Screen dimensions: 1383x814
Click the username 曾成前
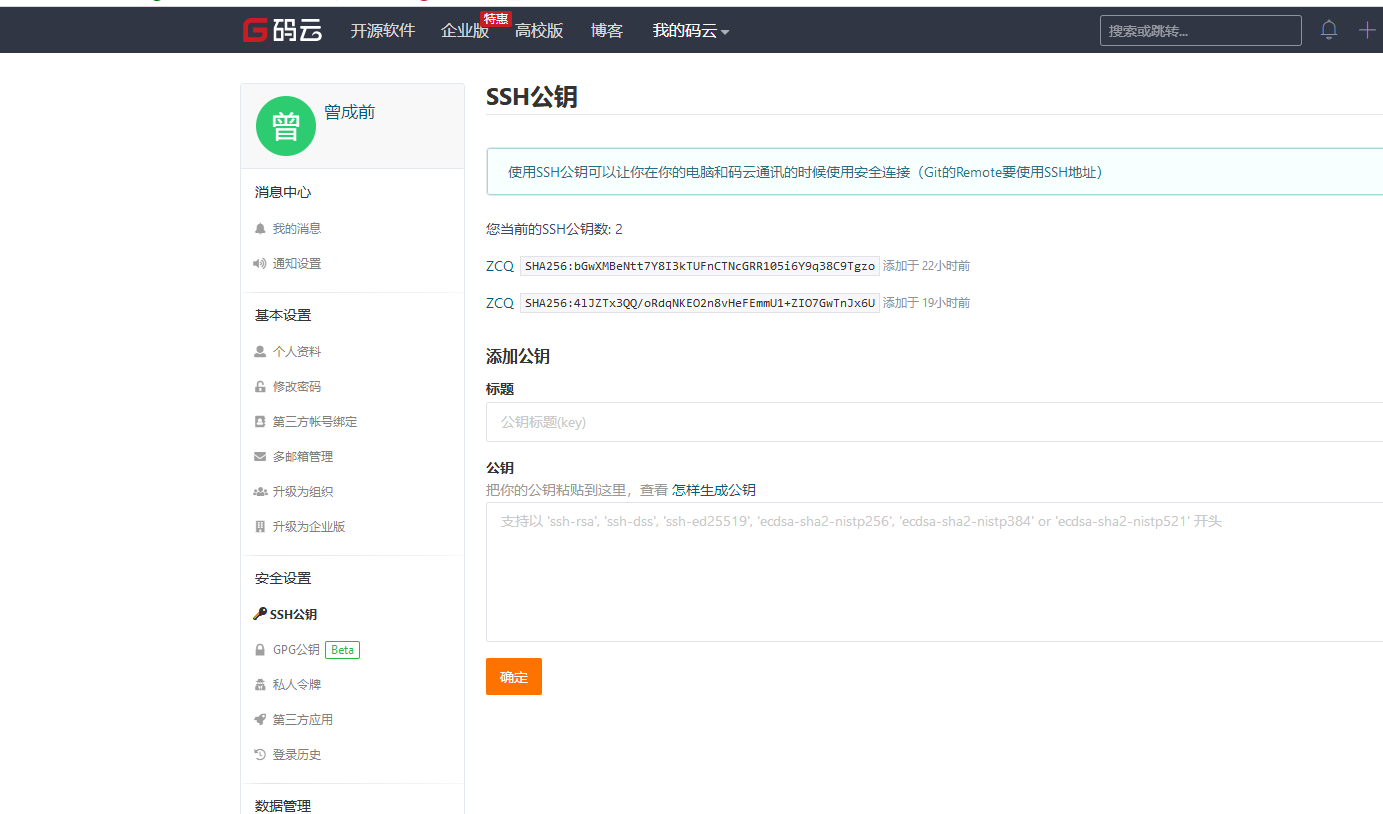(x=350, y=112)
